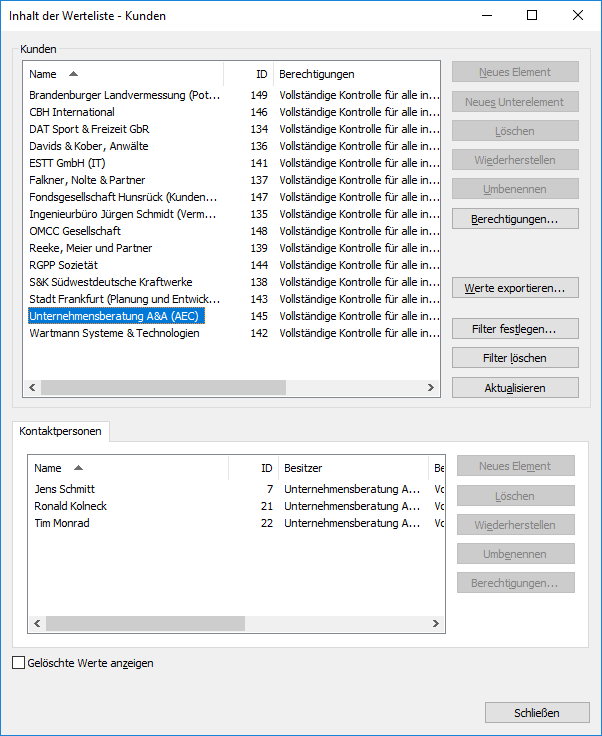Enable Gelöschte Werte anzeigen checkbox
602x736 pixels.
coord(19,663)
